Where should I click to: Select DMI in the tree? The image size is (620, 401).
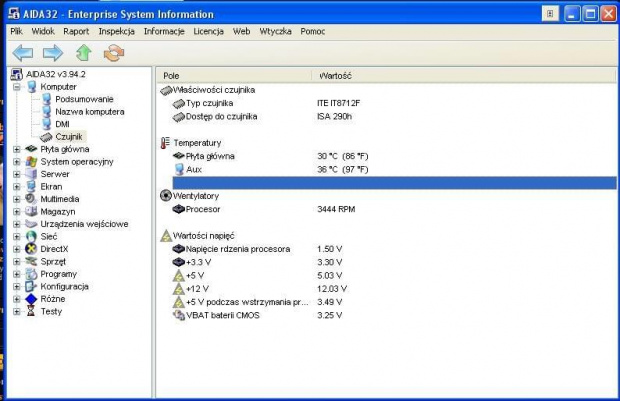[62, 124]
